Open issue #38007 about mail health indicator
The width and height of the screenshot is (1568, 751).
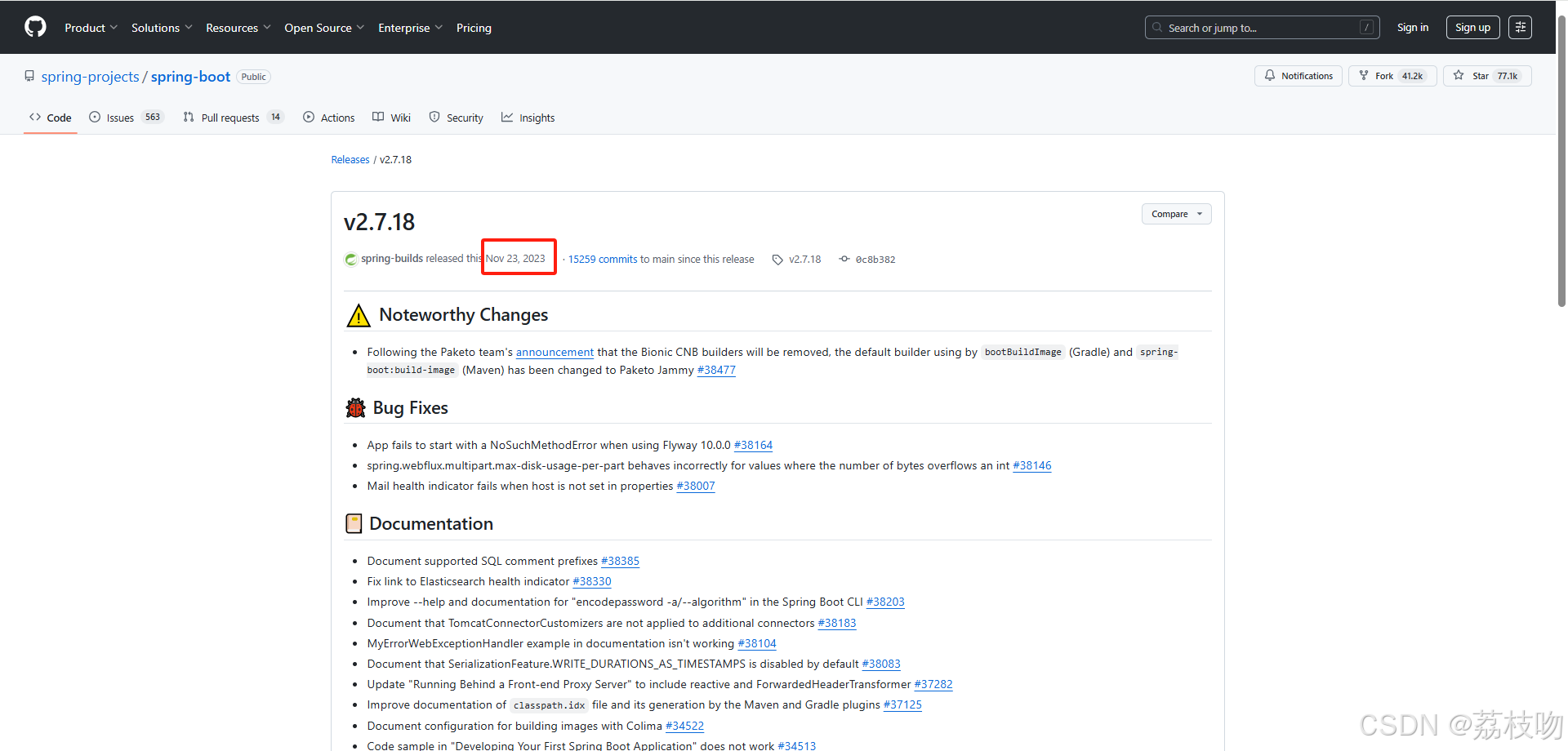point(696,487)
